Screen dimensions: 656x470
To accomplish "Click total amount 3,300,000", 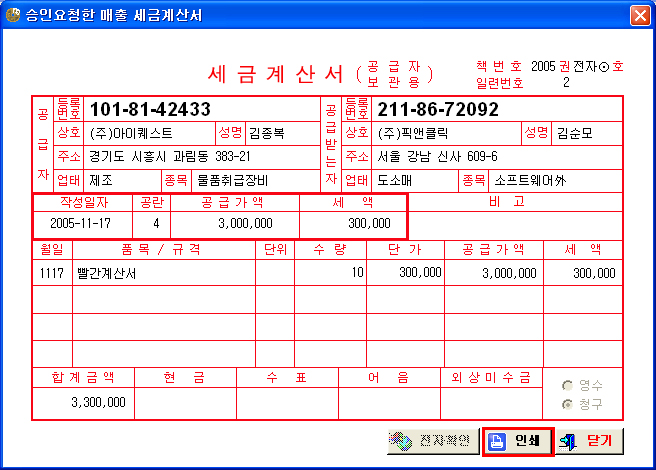I will click(98, 403).
